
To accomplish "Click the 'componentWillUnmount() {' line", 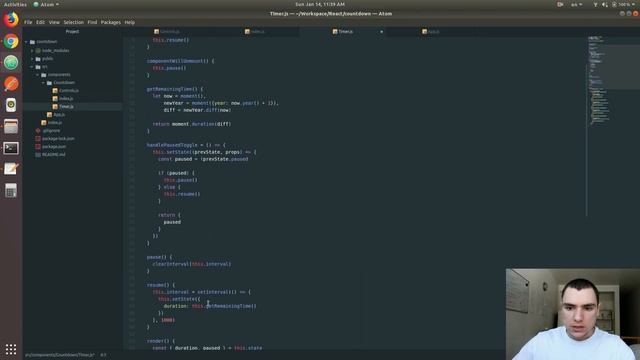I will (180, 61).
